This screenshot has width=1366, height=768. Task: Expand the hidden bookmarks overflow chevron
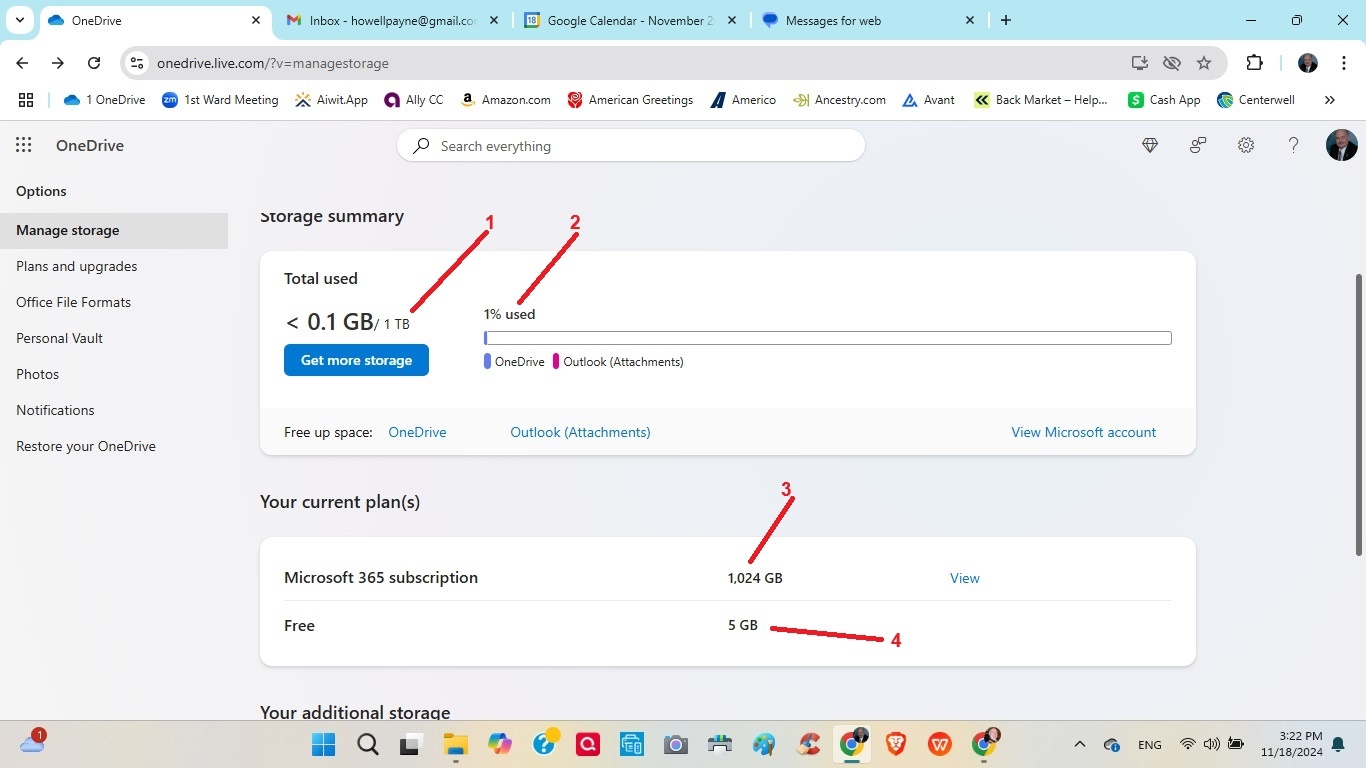[x=1329, y=100]
